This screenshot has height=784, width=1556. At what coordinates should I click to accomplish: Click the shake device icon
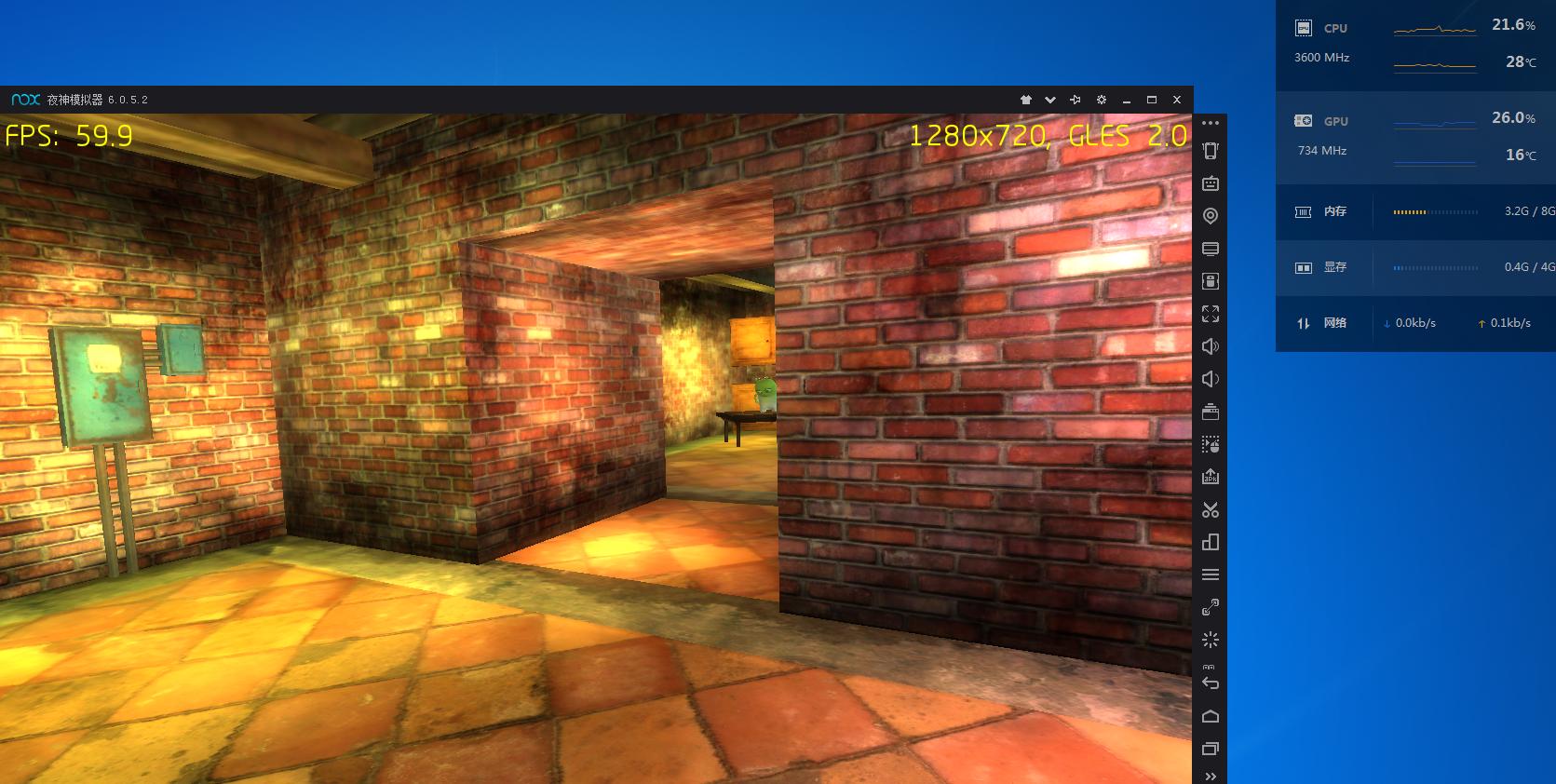point(1211,151)
